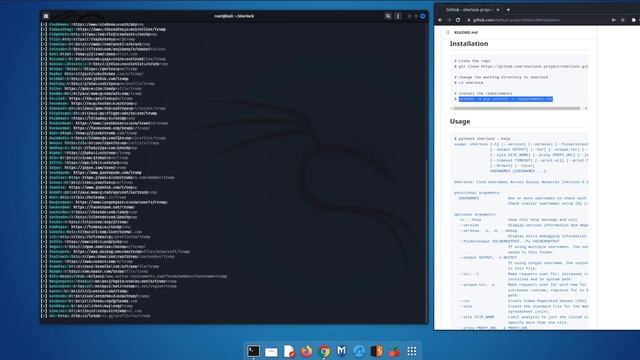Open the Terminal icon in the dock
This screenshot has width=640, height=360.
(x=253, y=351)
